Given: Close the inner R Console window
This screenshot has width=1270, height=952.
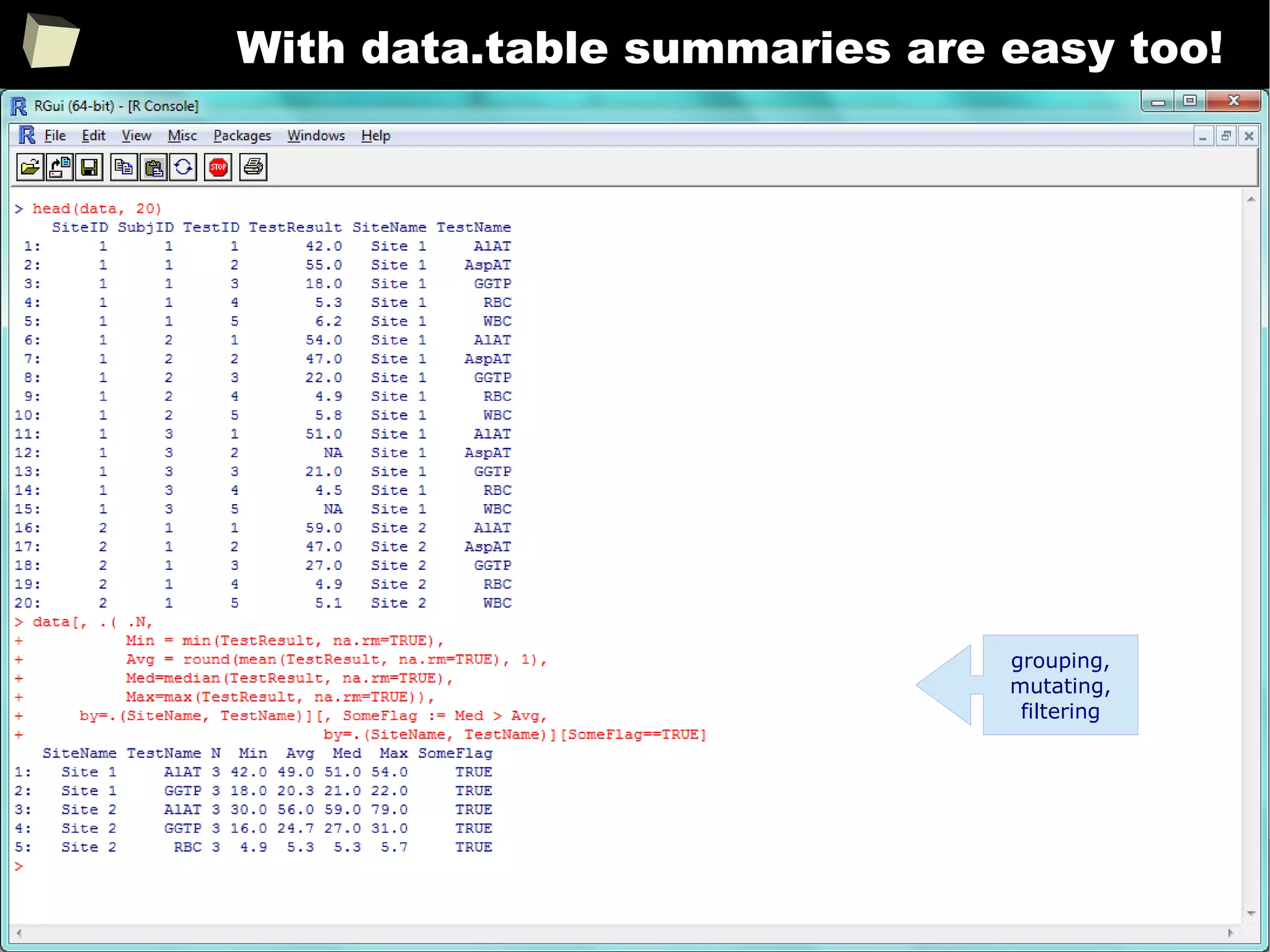Looking at the screenshot, I should click(1249, 136).
